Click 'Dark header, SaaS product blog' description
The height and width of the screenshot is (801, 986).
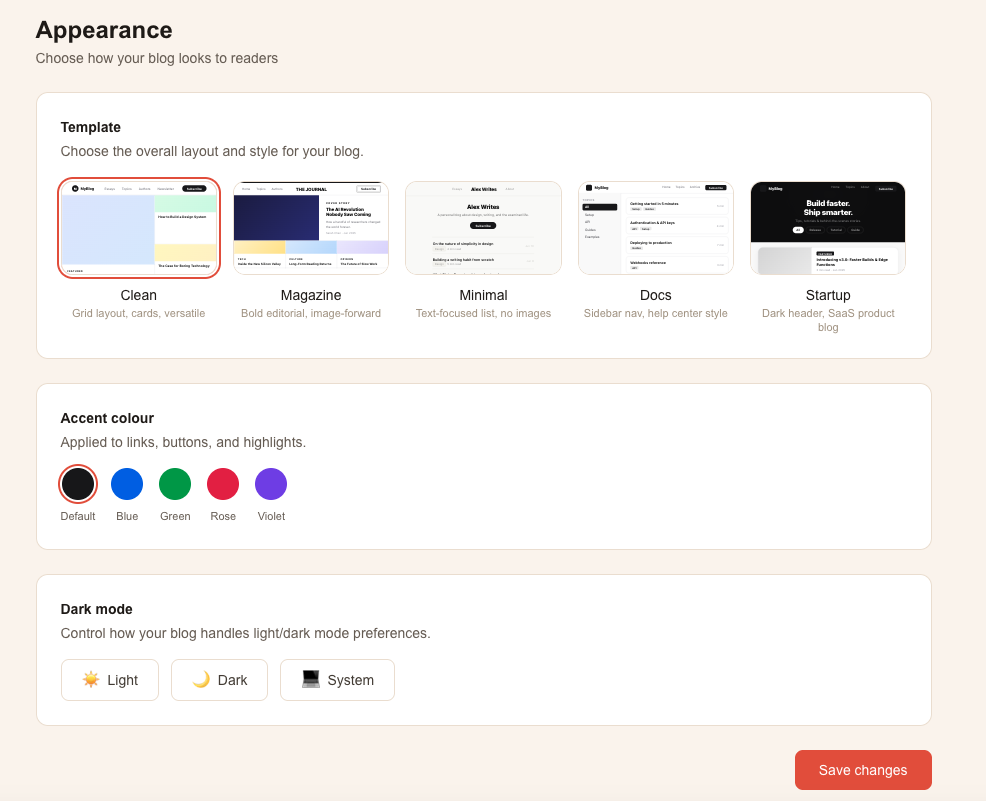(828, 320)
